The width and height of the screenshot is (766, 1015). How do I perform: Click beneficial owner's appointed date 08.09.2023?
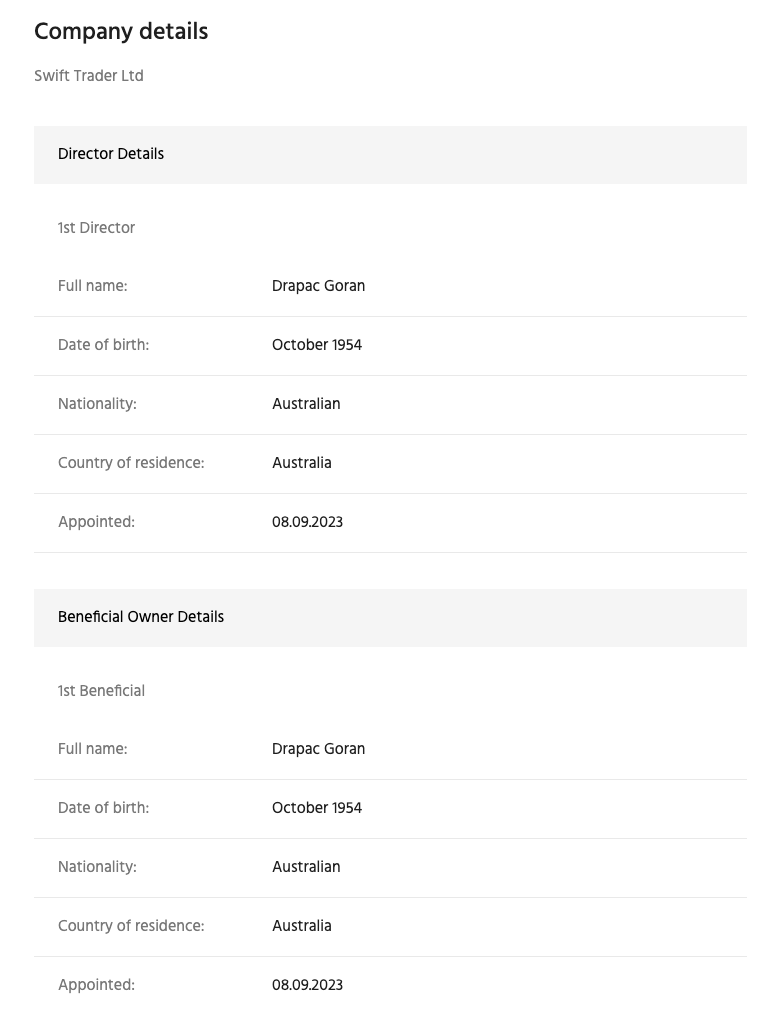308,985
